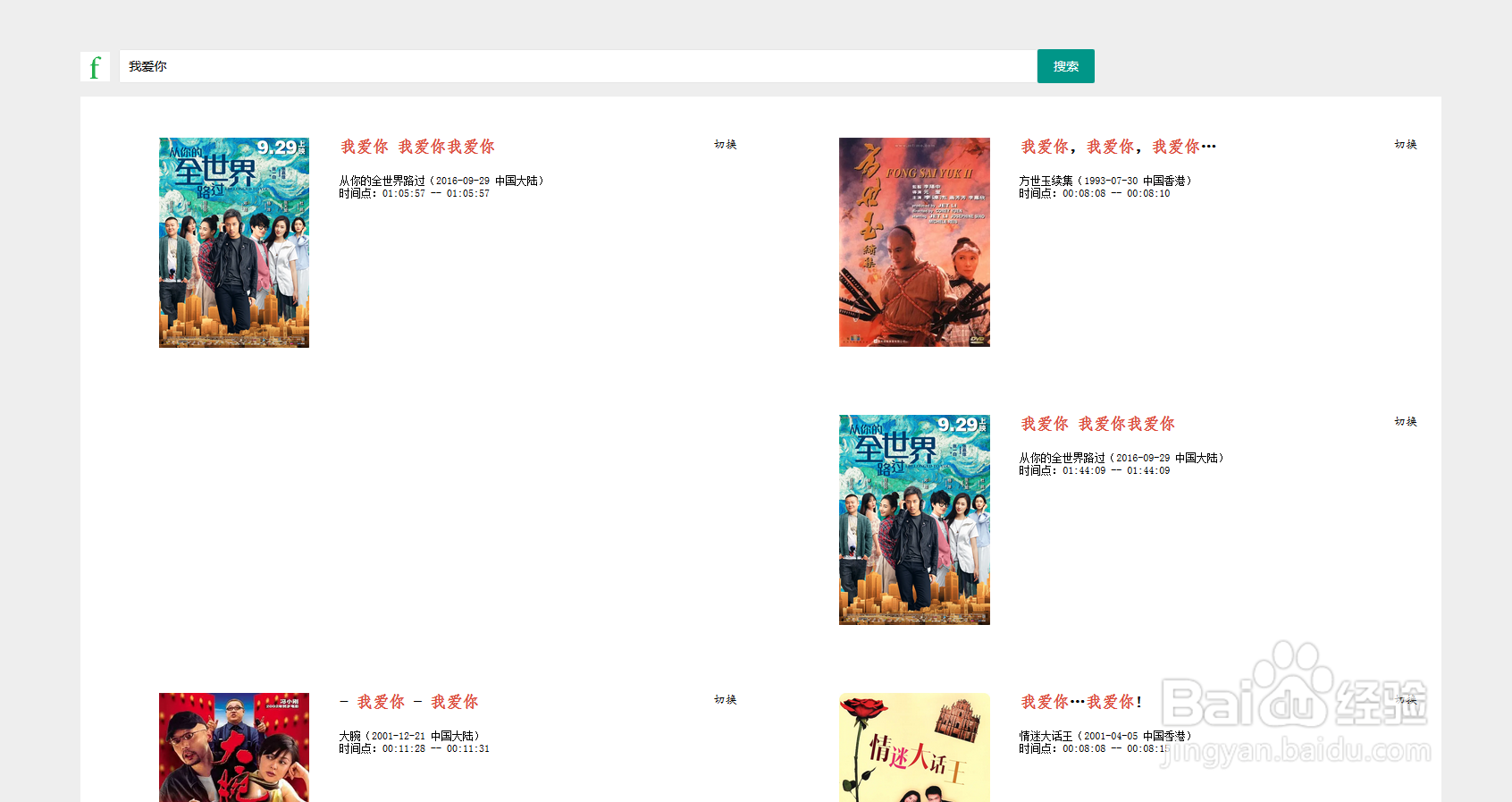Open the 从你的全世界路过 poster at 01:05:57
The image size is (1512, 802).
tap(234, 242)
